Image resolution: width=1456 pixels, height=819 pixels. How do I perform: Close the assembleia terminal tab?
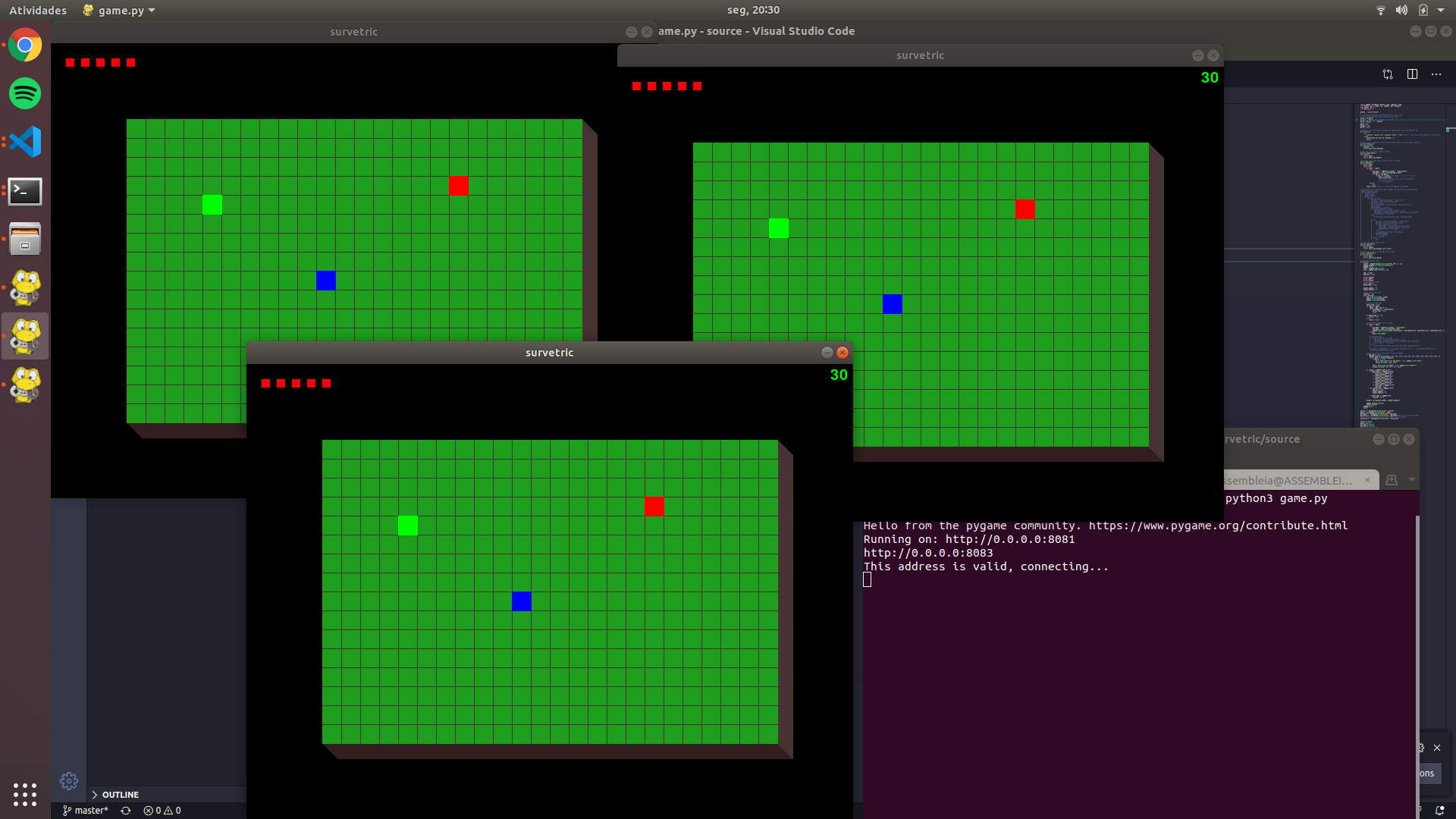1367,480
